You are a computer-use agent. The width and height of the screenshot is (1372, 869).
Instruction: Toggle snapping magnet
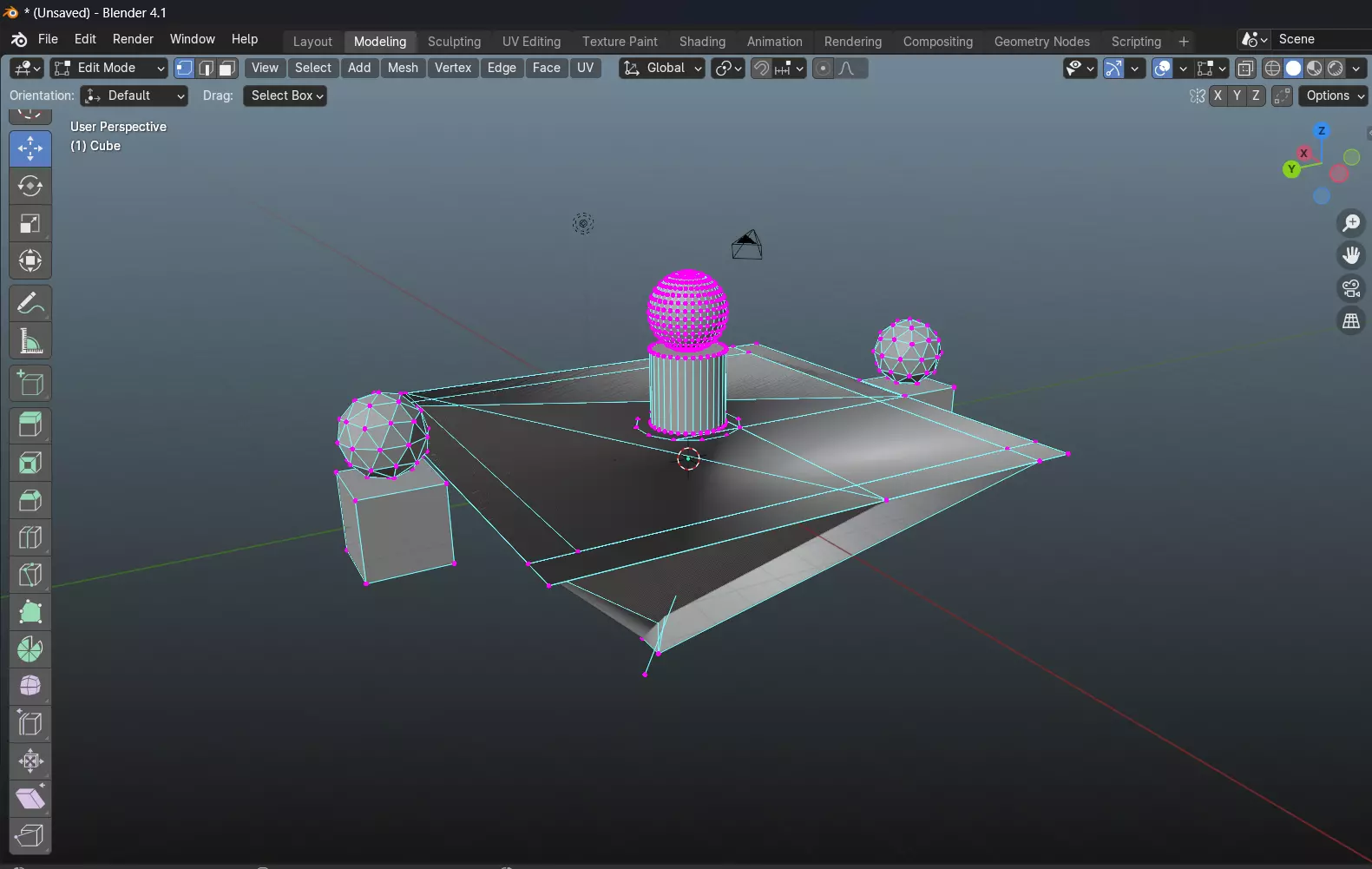click(x=761, y=68)
